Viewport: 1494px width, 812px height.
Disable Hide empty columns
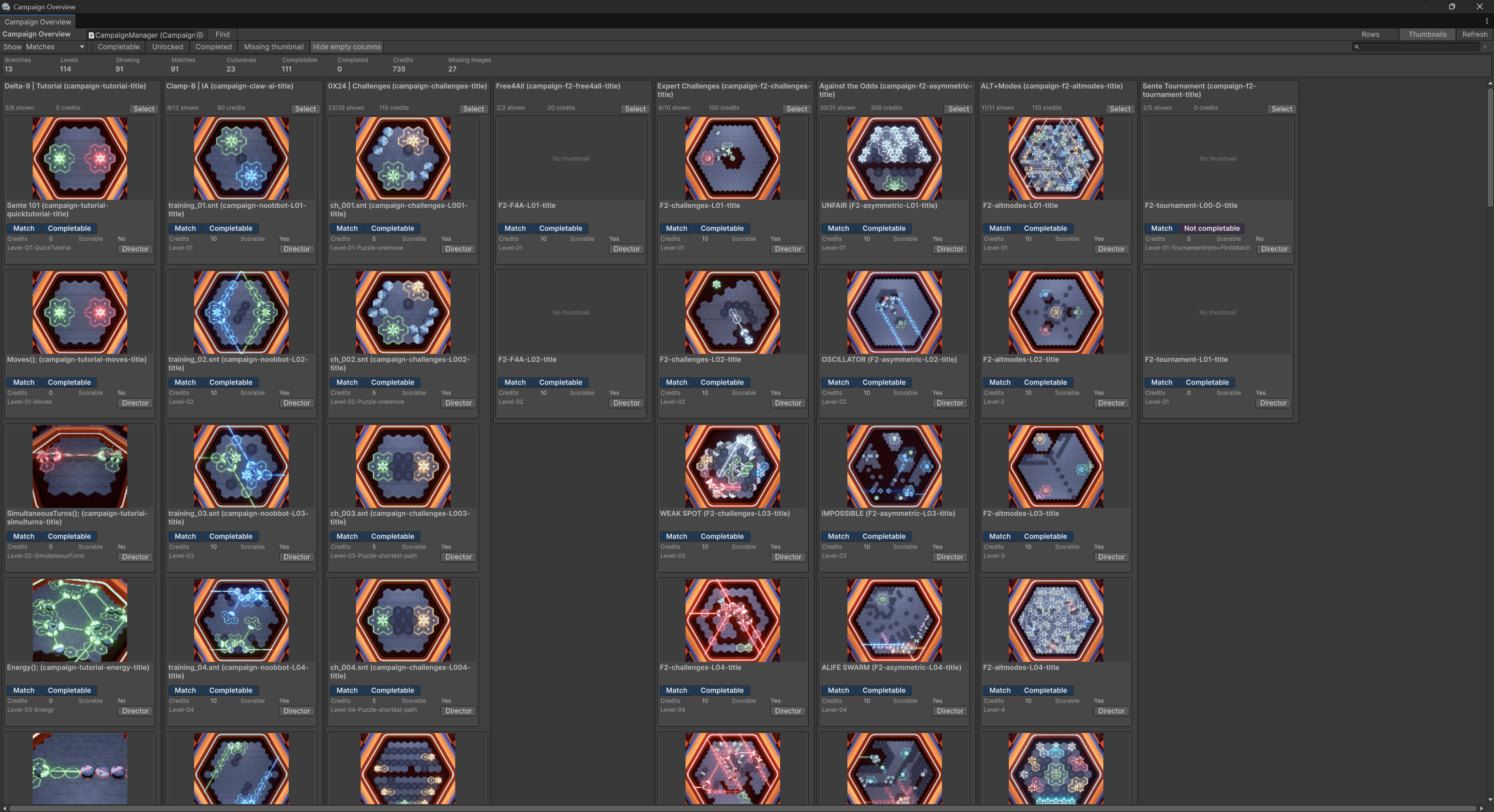tap(346, 47)
